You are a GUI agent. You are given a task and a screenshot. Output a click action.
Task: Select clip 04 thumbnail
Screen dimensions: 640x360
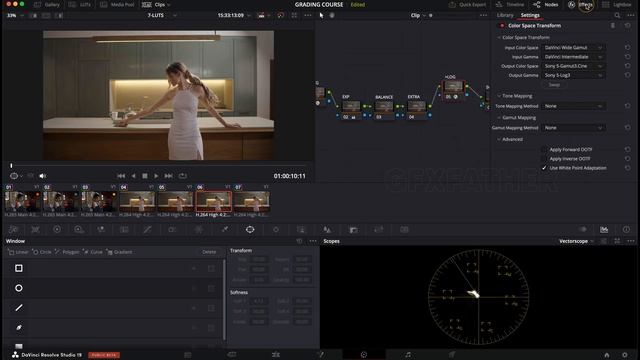click(137, 201)
